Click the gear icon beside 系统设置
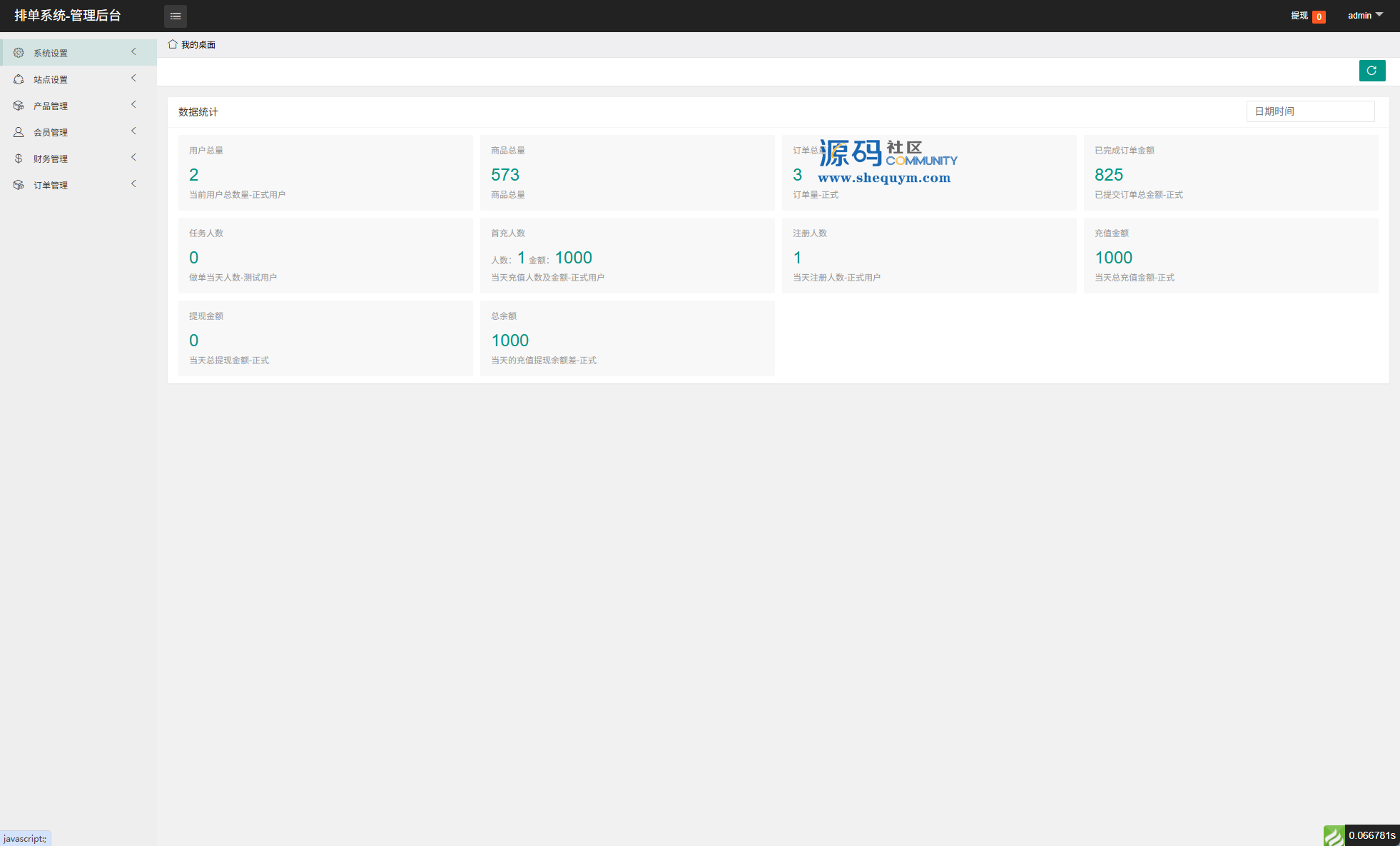 tap(19, 53)
